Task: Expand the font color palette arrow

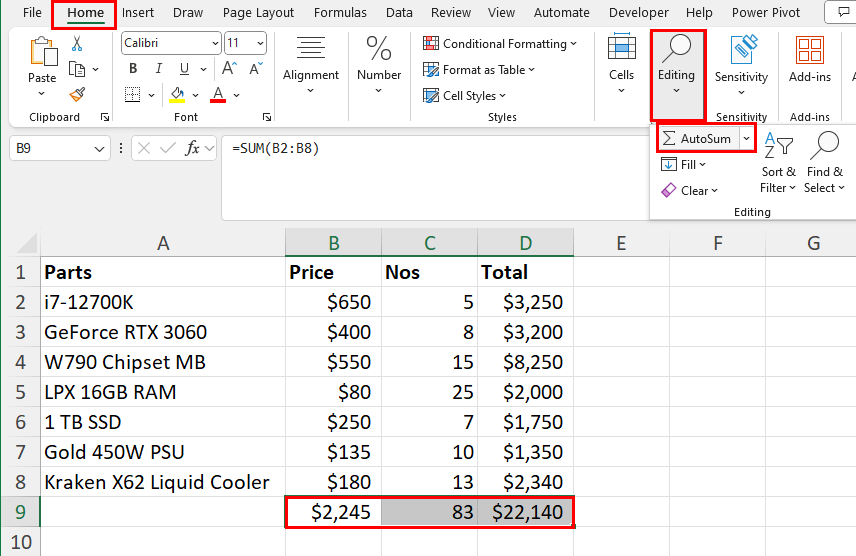Action: tap(236, 95)
